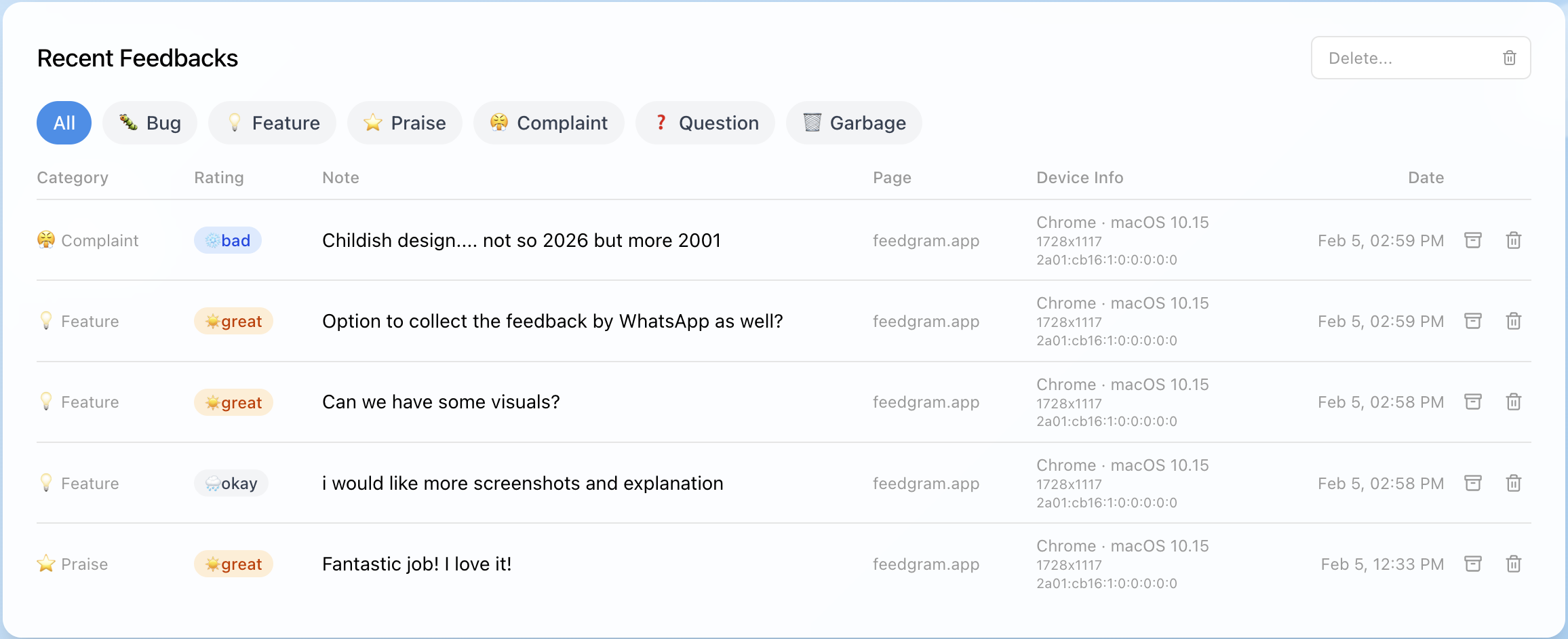This screenshot has width=1568, height=639.
Task: Toggle the Bug filter
Action: point(150,123)
